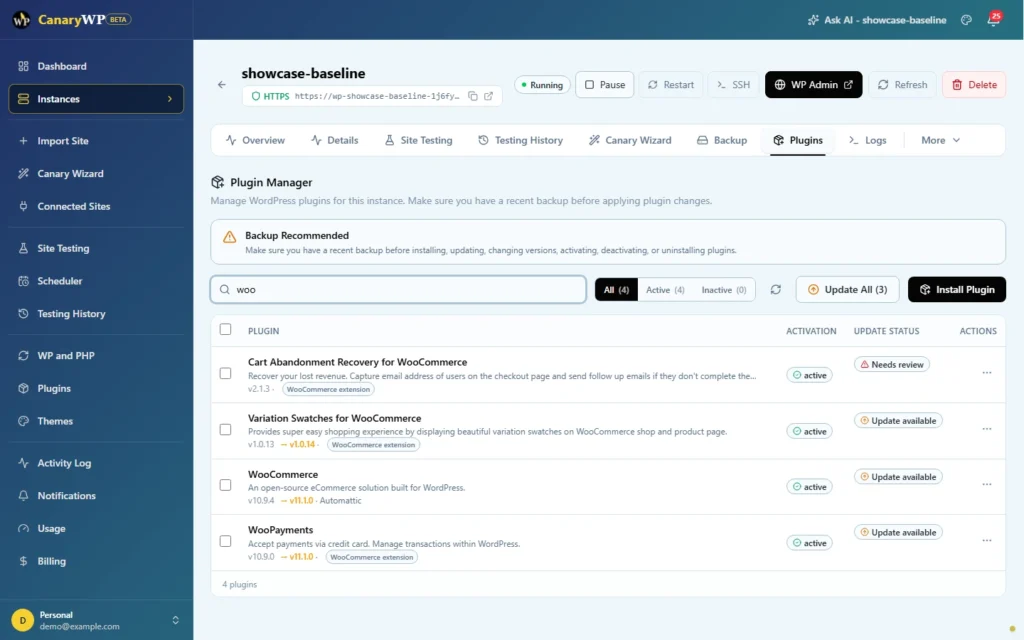Image resolution: width=1024 pixels, height=640 pixels.
Task: Open actions menu for Variation Swatches
Action: coord(987,429)
